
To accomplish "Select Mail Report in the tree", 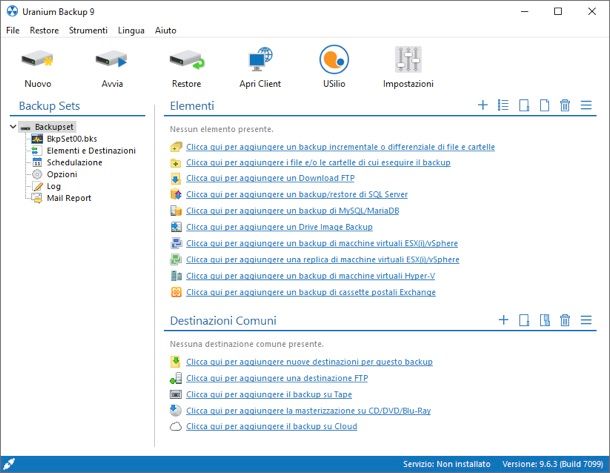I will click(x=69, y=198).
